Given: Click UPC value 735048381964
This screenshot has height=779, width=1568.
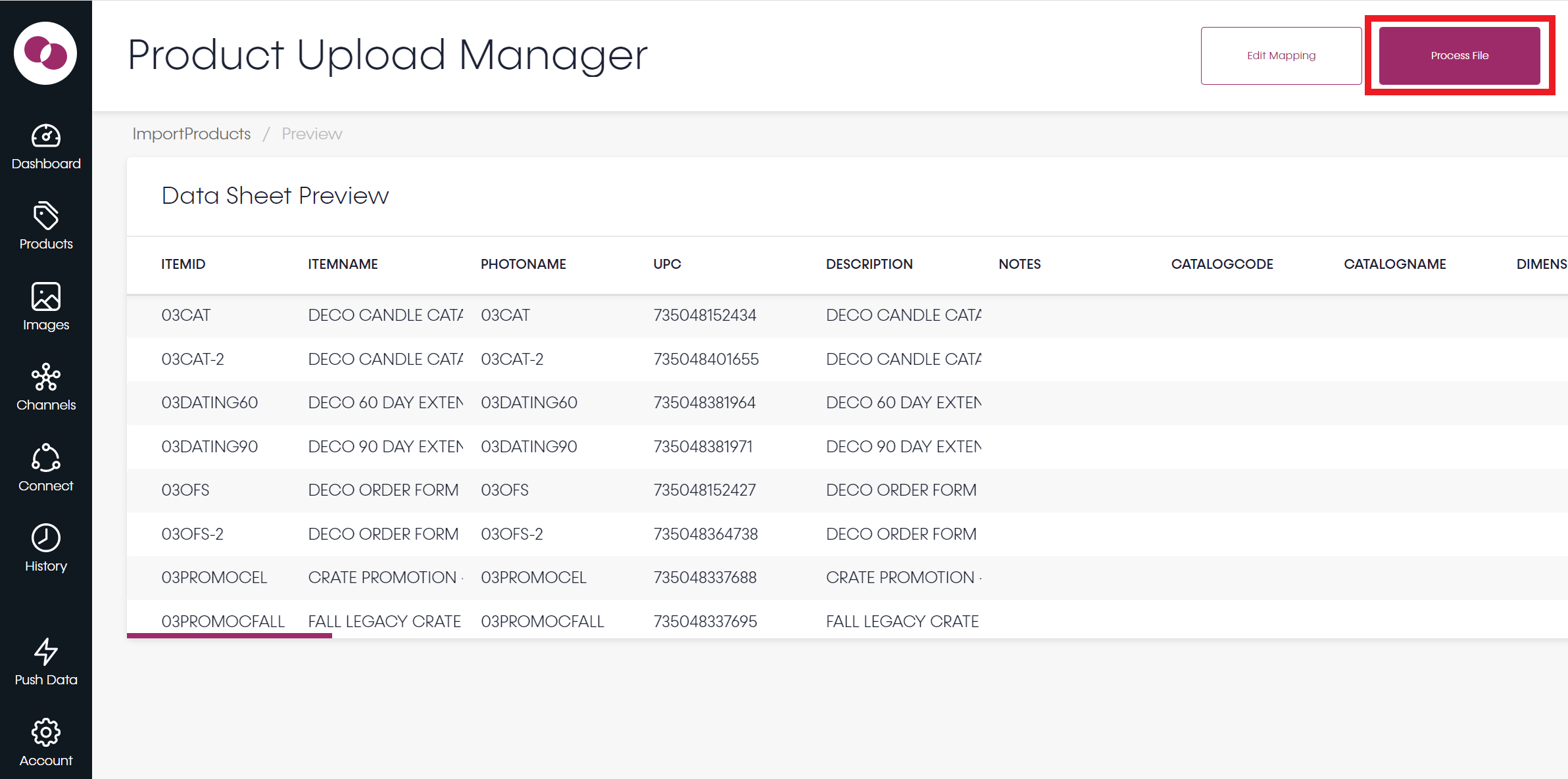Looking at the screenshot, I should [x=704, y=403].
